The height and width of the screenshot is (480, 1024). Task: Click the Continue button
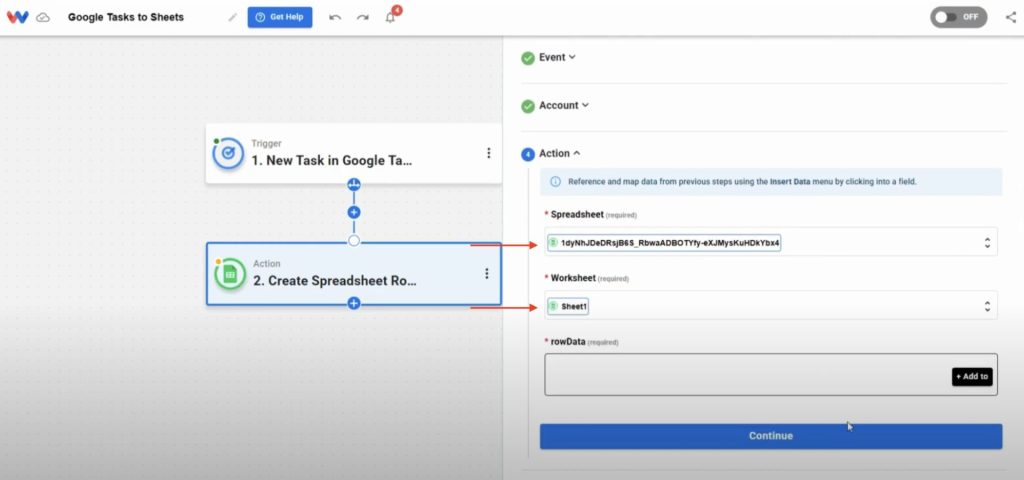tap(771, 436)
